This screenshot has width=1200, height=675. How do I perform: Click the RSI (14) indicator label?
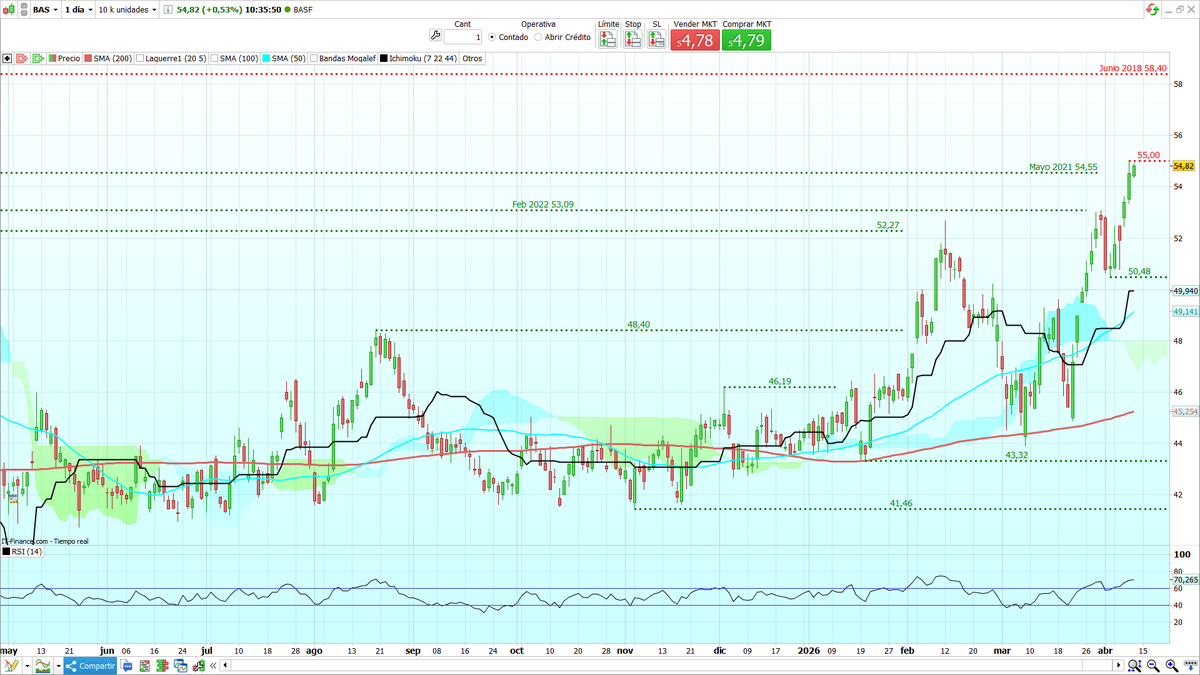(22, 551)
